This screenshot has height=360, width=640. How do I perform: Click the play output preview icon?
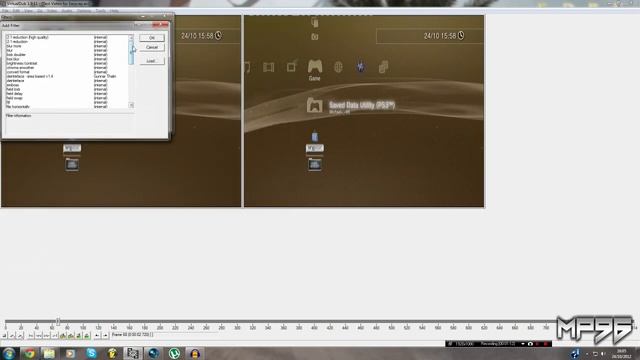tap(20, 335)
